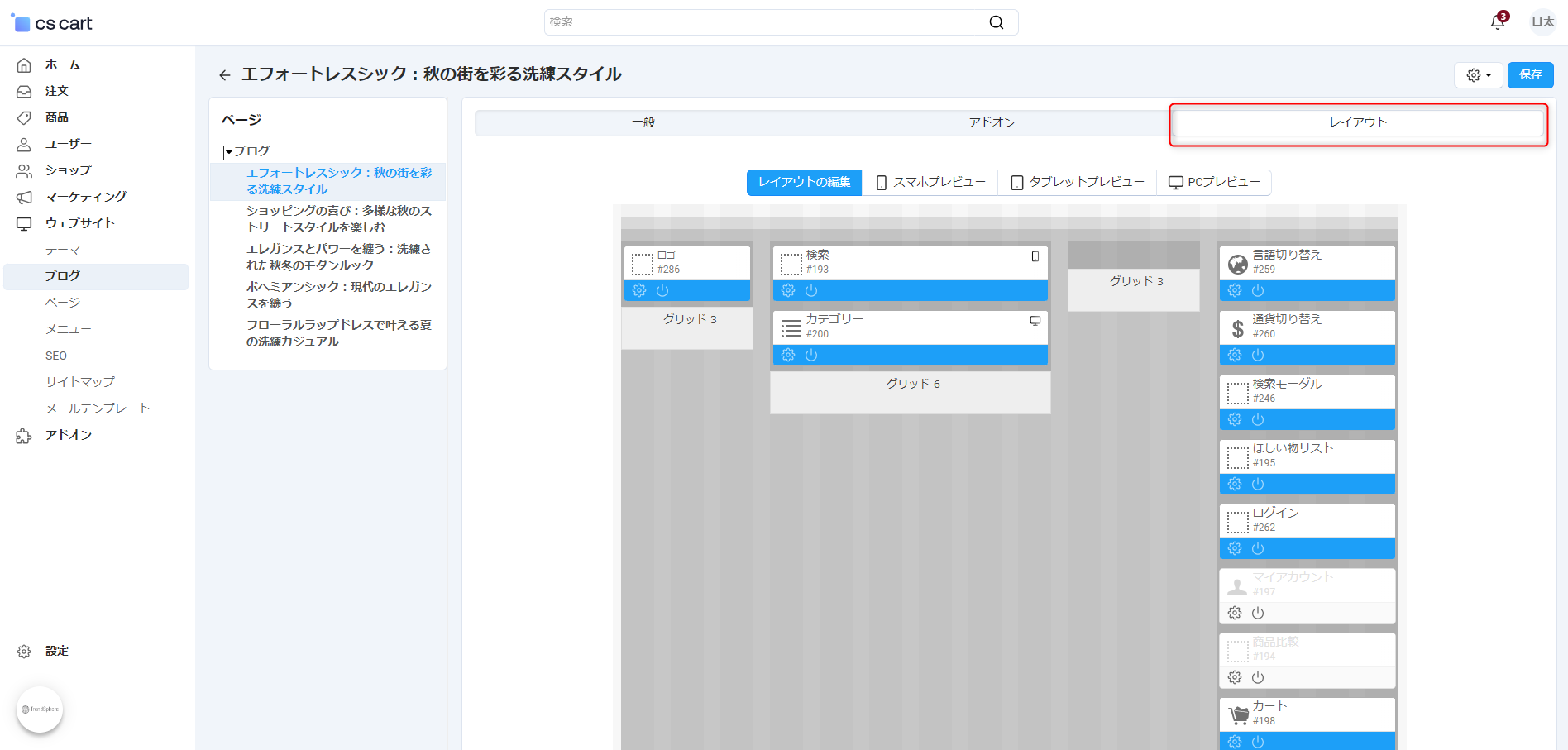Open the gear dropdown next to 保存
1568x750 pixels.
(x=1478, y=75)
